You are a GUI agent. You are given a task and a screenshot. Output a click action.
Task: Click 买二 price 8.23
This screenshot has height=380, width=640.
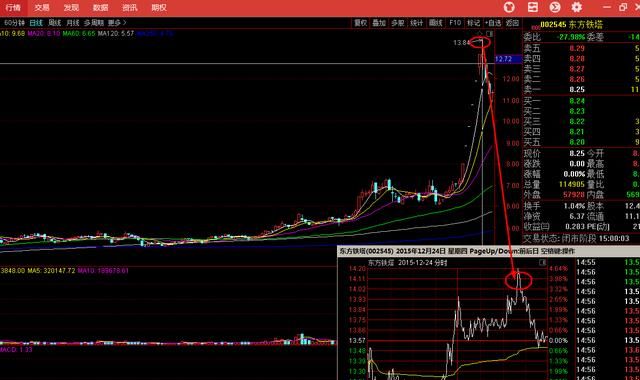tap(577, 111)
